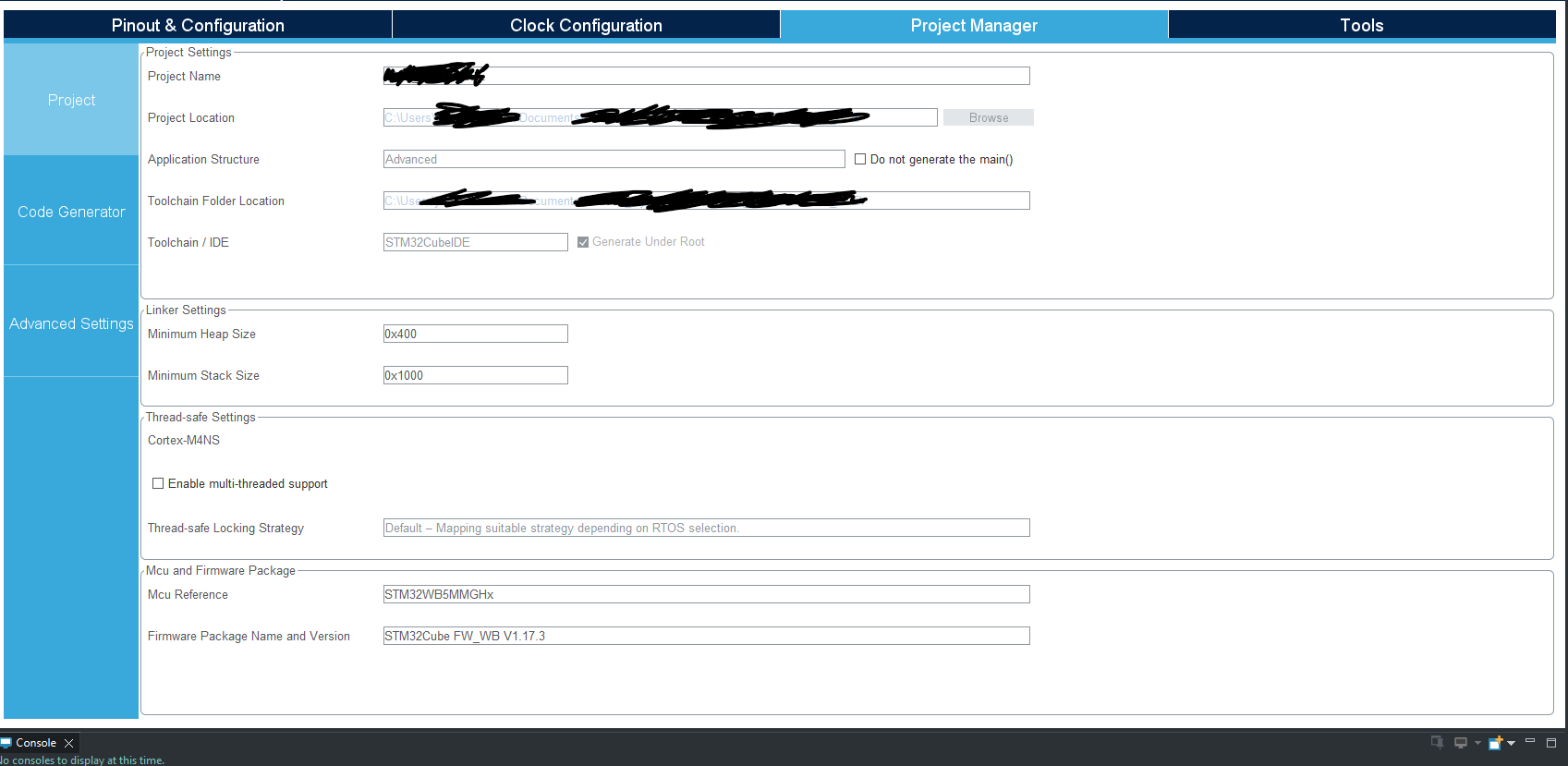
Task: Enable multi-threaded support checkbox
Action: point(158,483)
